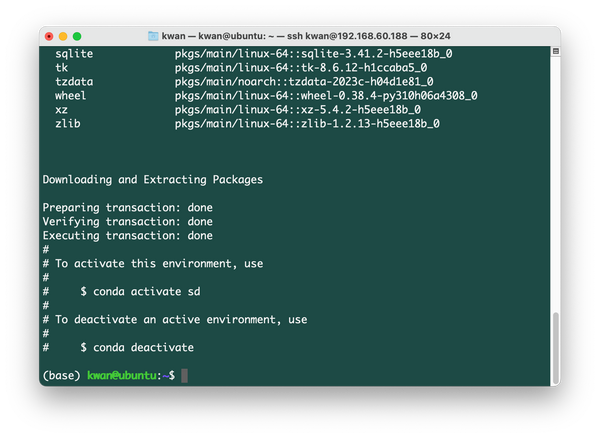Click the 'Executing transaction: done' line
Screen dimensions: 600x438
point(128,236)
